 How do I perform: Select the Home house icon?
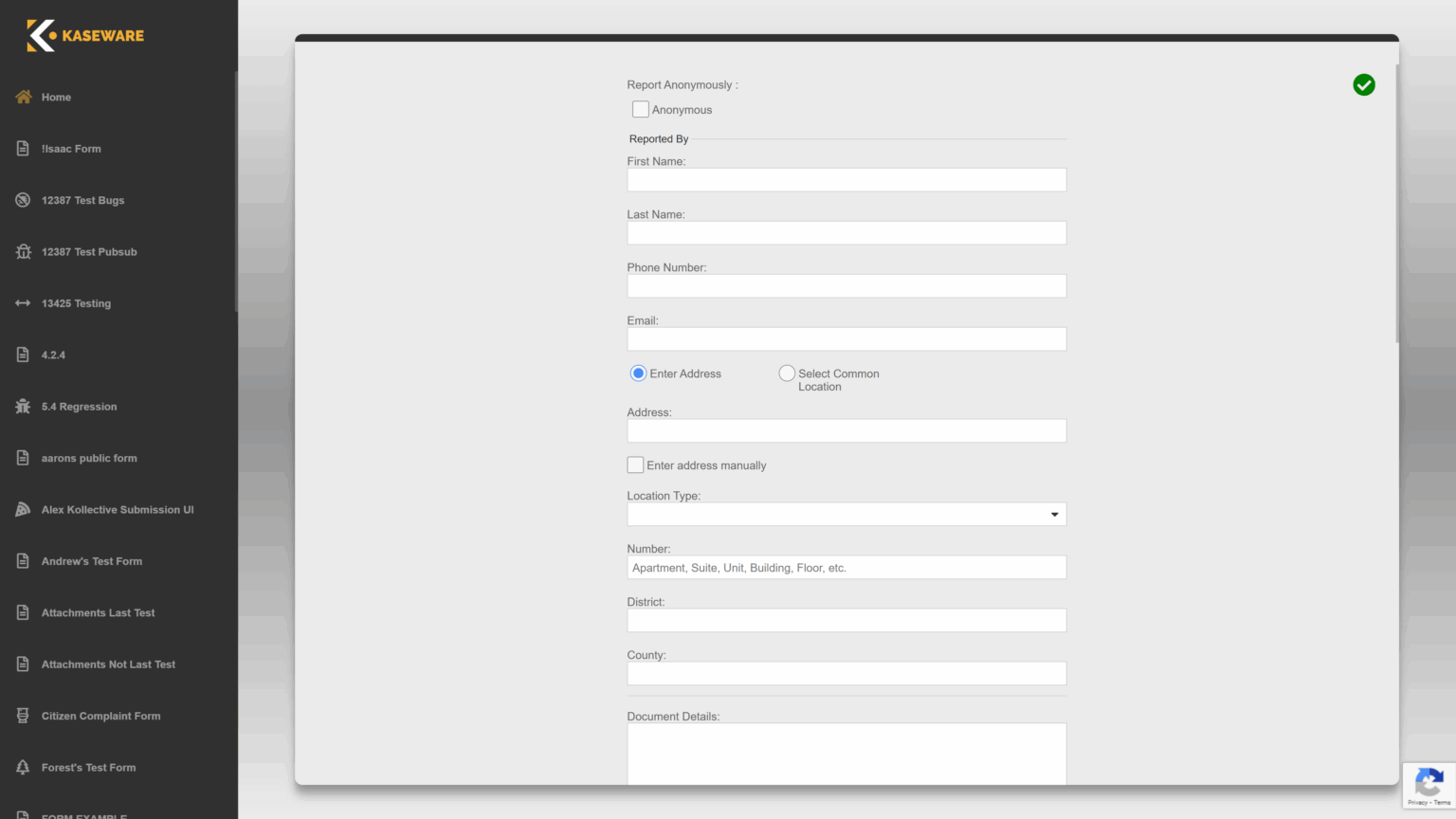[22, 97]
